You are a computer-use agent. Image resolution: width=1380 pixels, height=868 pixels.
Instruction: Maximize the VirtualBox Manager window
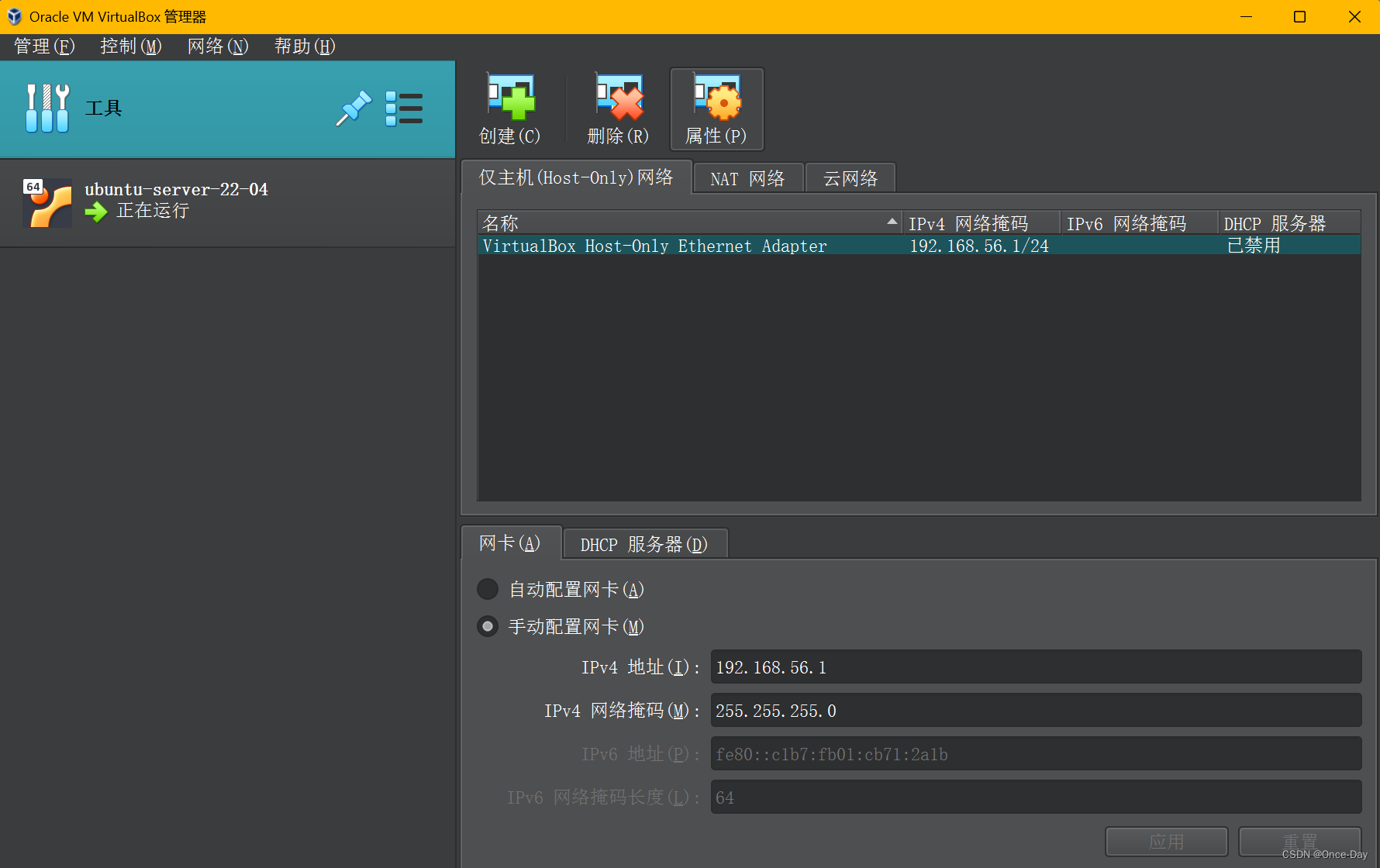pyautogui.click(x=1300, y=17)
